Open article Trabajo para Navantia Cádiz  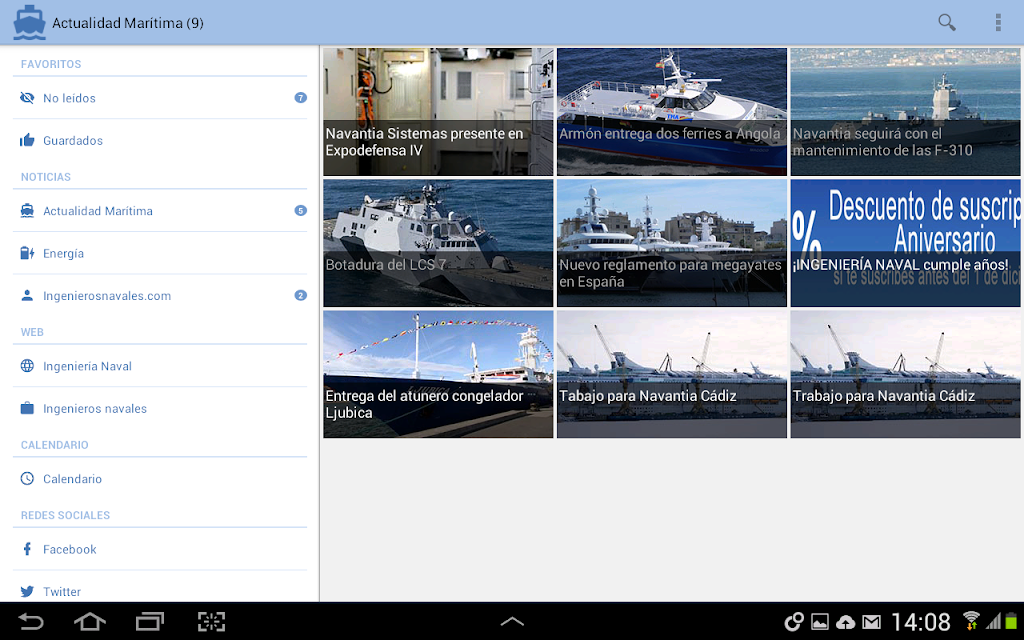[906, 374]
